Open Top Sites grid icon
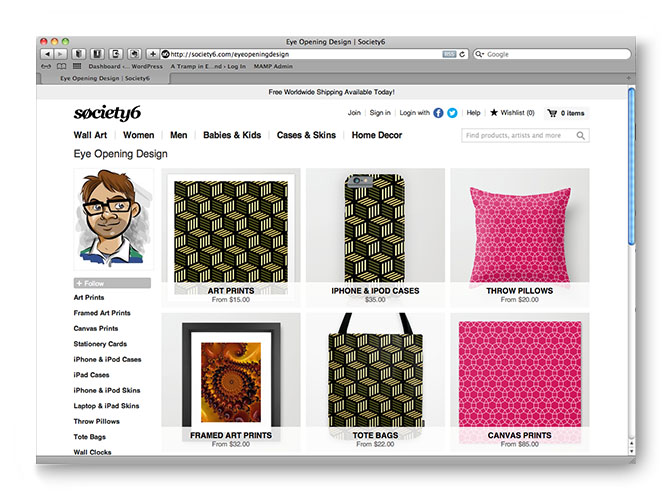 (x=77, y=66)
